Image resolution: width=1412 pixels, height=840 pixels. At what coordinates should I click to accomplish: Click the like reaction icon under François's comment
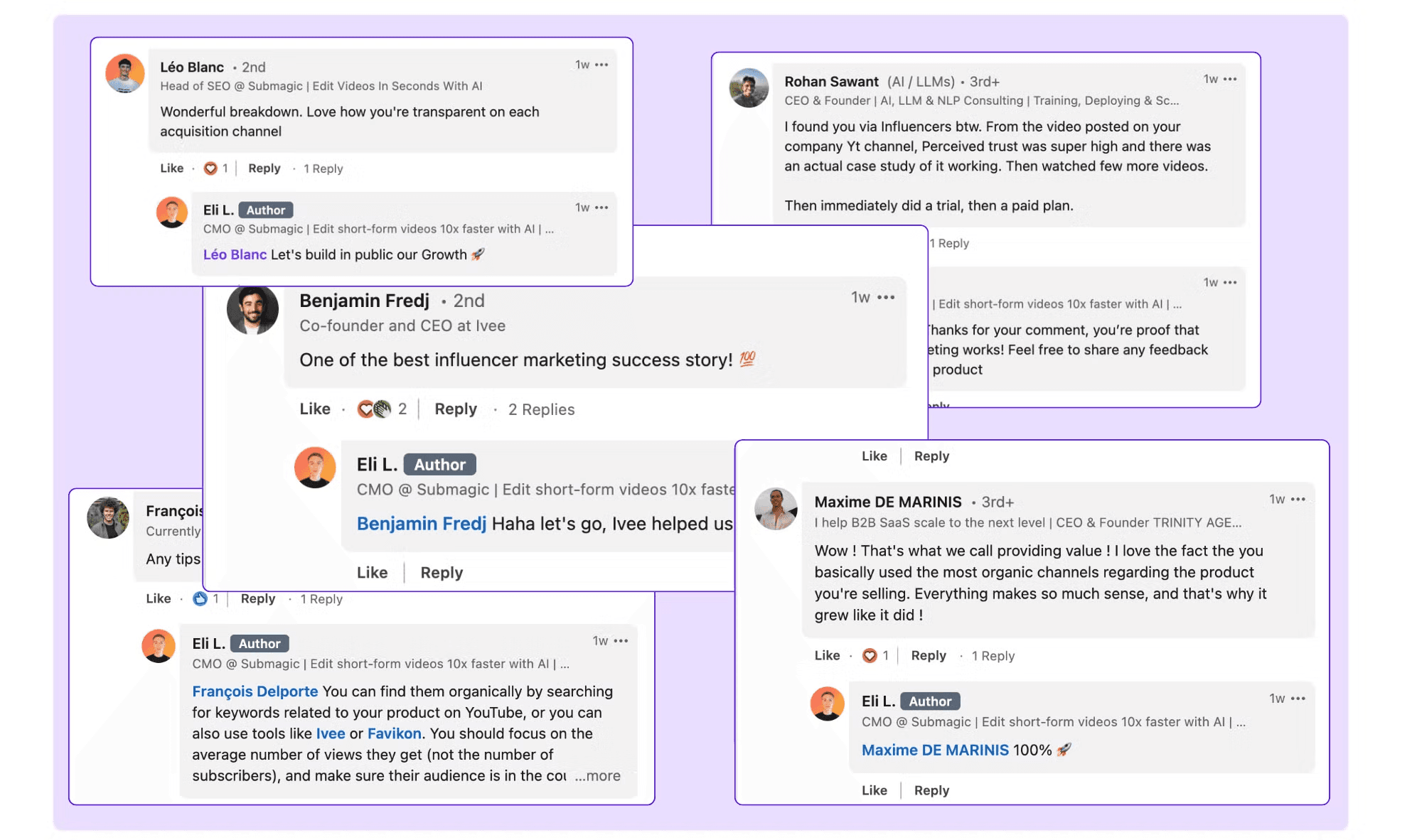coord(200,598)
